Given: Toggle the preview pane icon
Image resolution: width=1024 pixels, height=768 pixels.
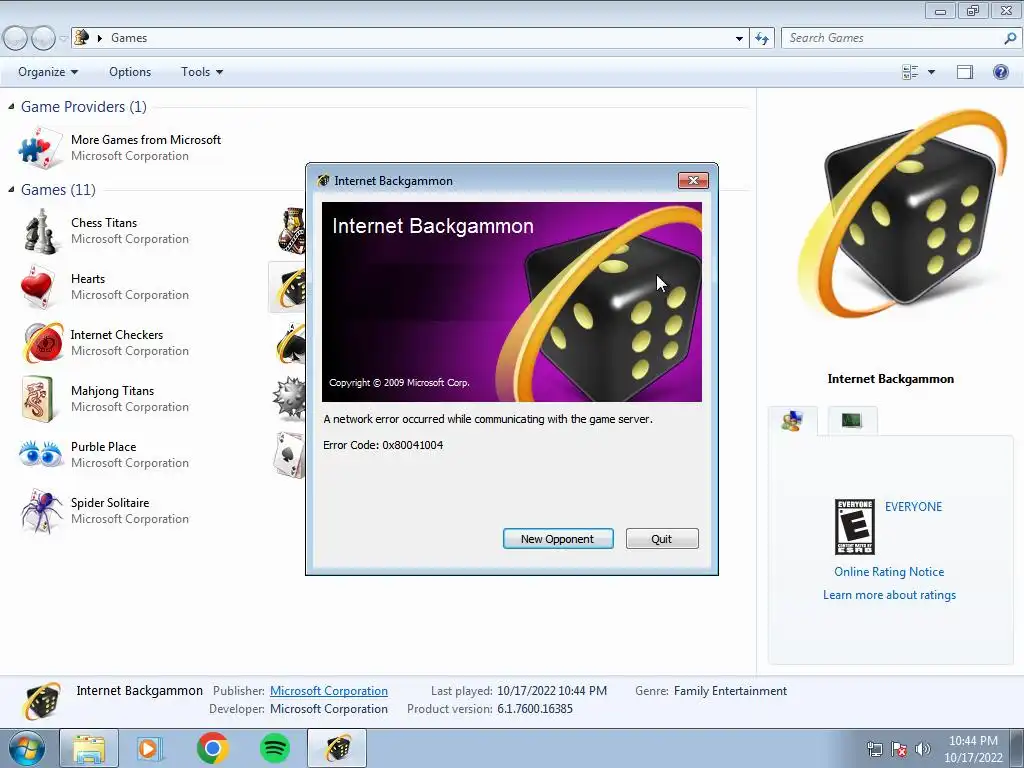Looking at the screenshot, I should click(x=965, y=72).
